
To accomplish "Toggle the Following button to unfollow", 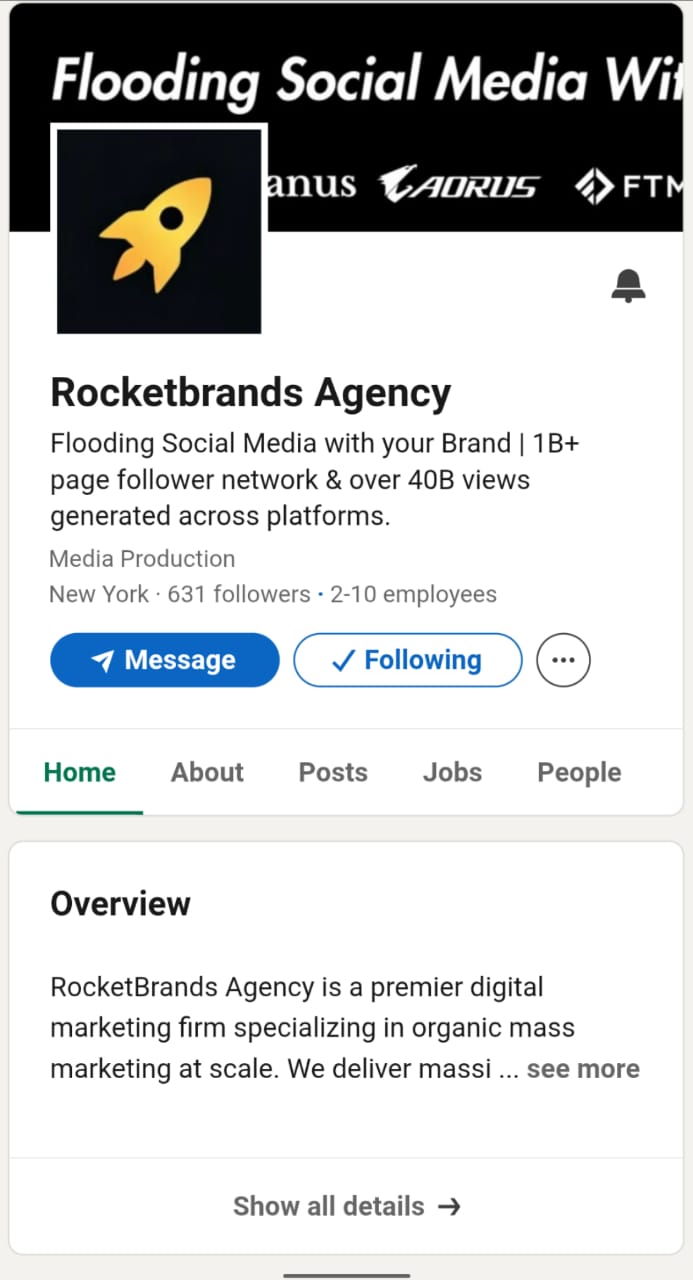I will click(x=408, y=660).
